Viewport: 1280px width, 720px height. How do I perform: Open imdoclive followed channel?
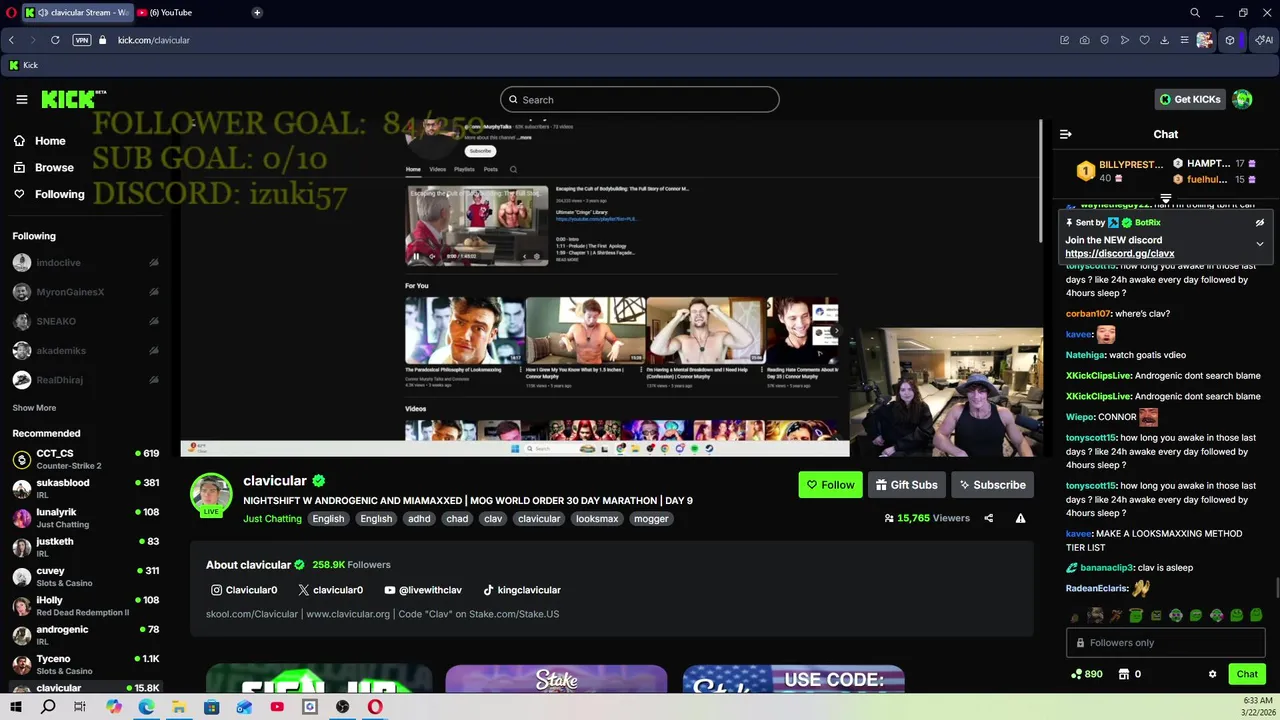(x=58, y=262)
